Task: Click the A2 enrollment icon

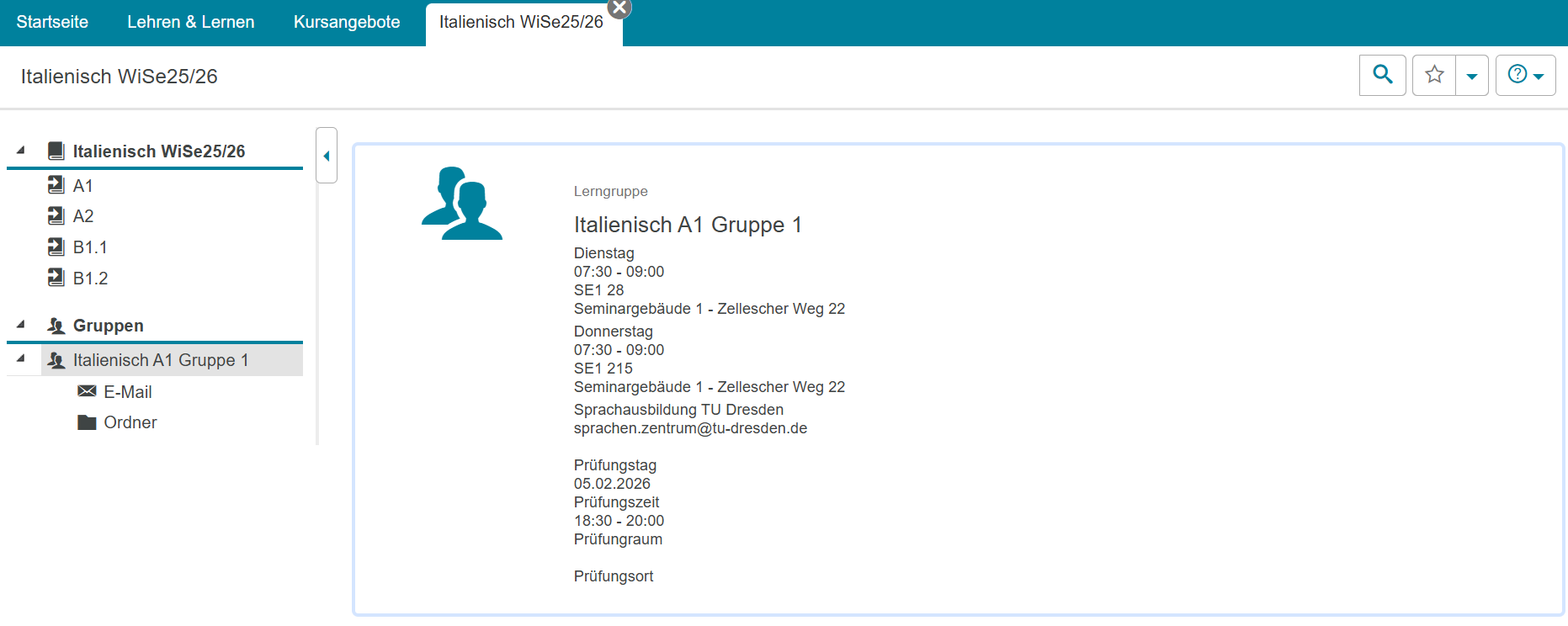Action: click(56, 216)
